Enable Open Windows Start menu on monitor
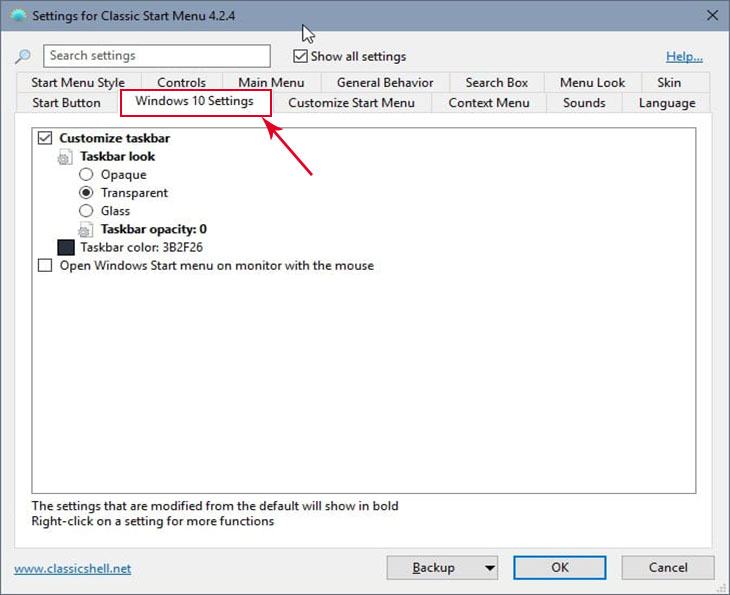Viewport: 730px width, 595px height. tap(45, 265)
